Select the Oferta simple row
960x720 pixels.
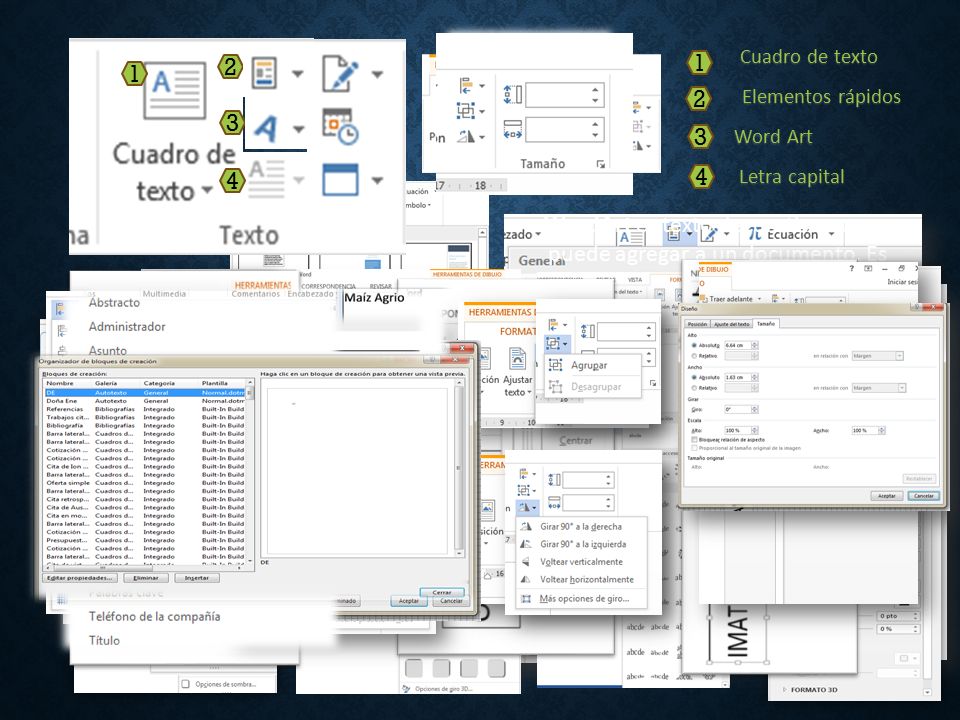coord(145,483)
